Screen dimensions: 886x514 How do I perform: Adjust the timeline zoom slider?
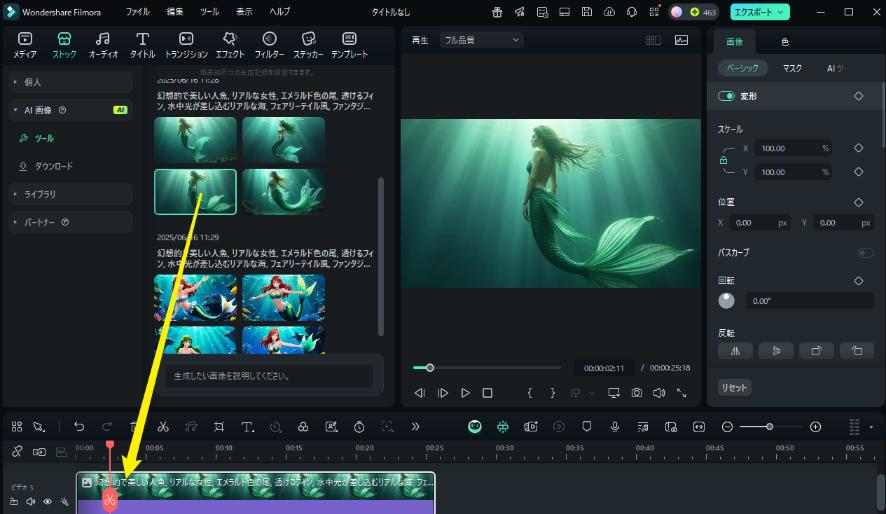pyautogui.click(x=771, y=427)
